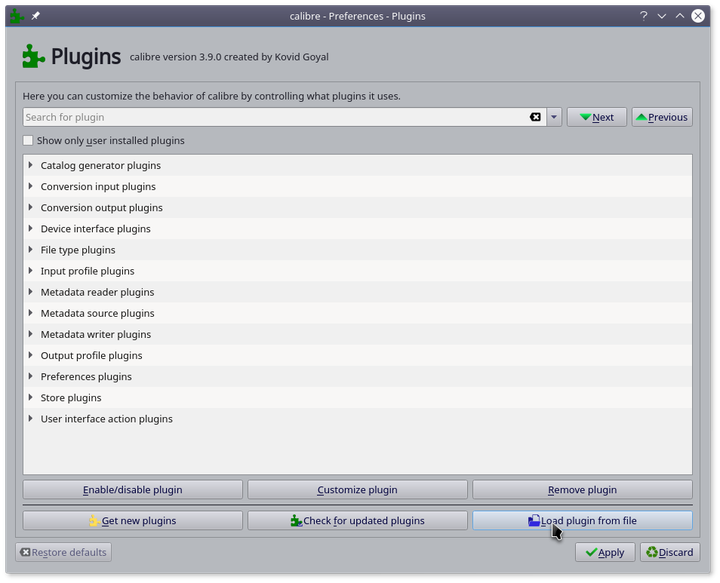Click the Previous arrow button
Screen dimensions: 720x583
(x=661, y=117)
